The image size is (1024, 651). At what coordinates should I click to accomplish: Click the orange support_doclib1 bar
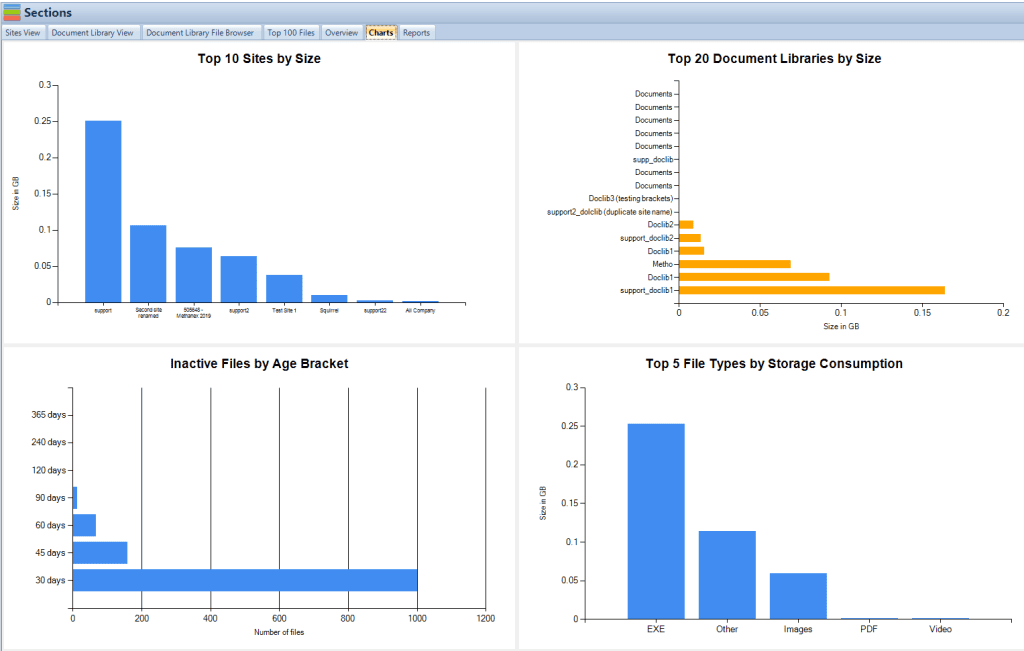point(811,290)
